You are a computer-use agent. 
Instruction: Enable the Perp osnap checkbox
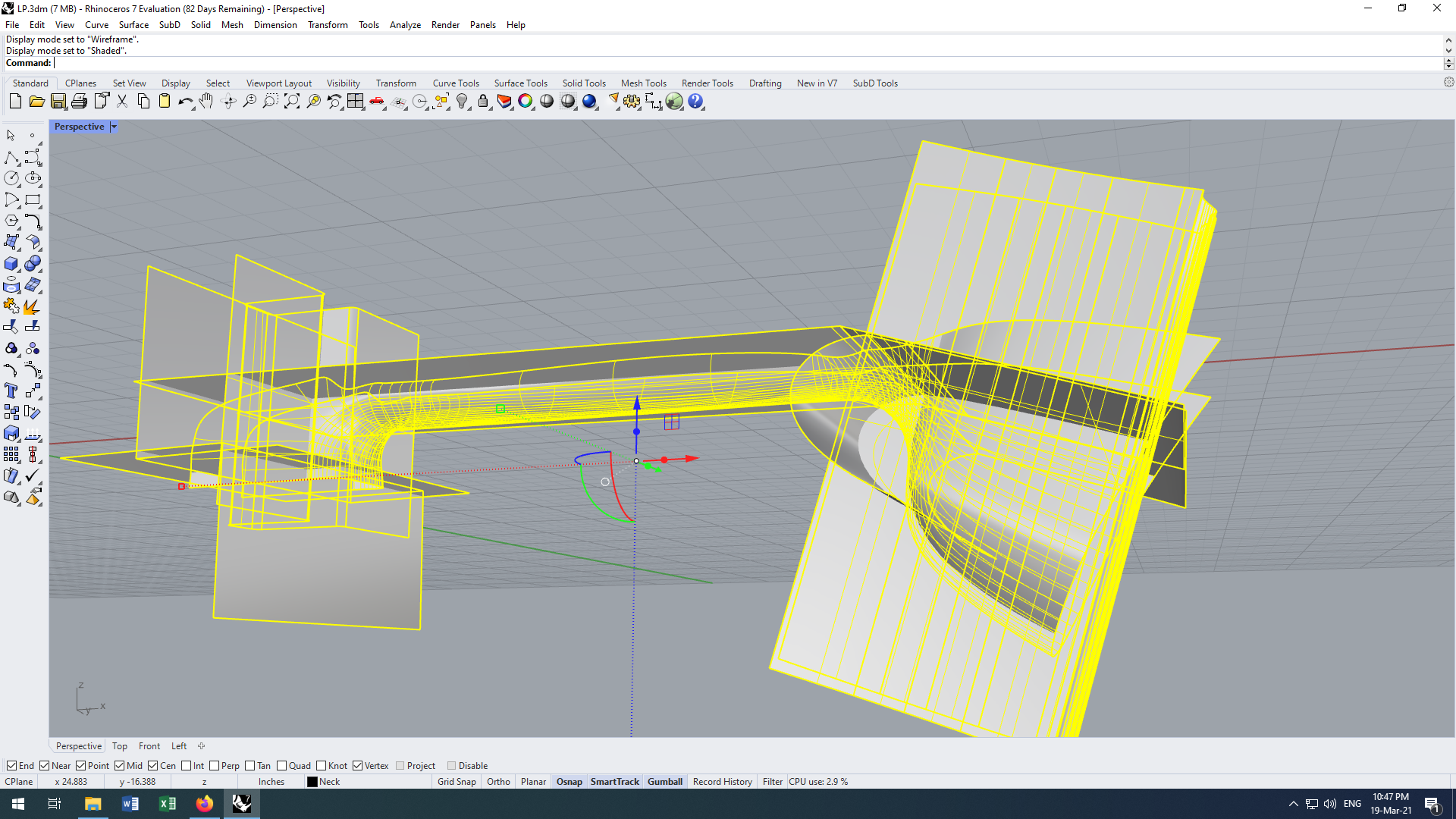[x=215, y=766]
